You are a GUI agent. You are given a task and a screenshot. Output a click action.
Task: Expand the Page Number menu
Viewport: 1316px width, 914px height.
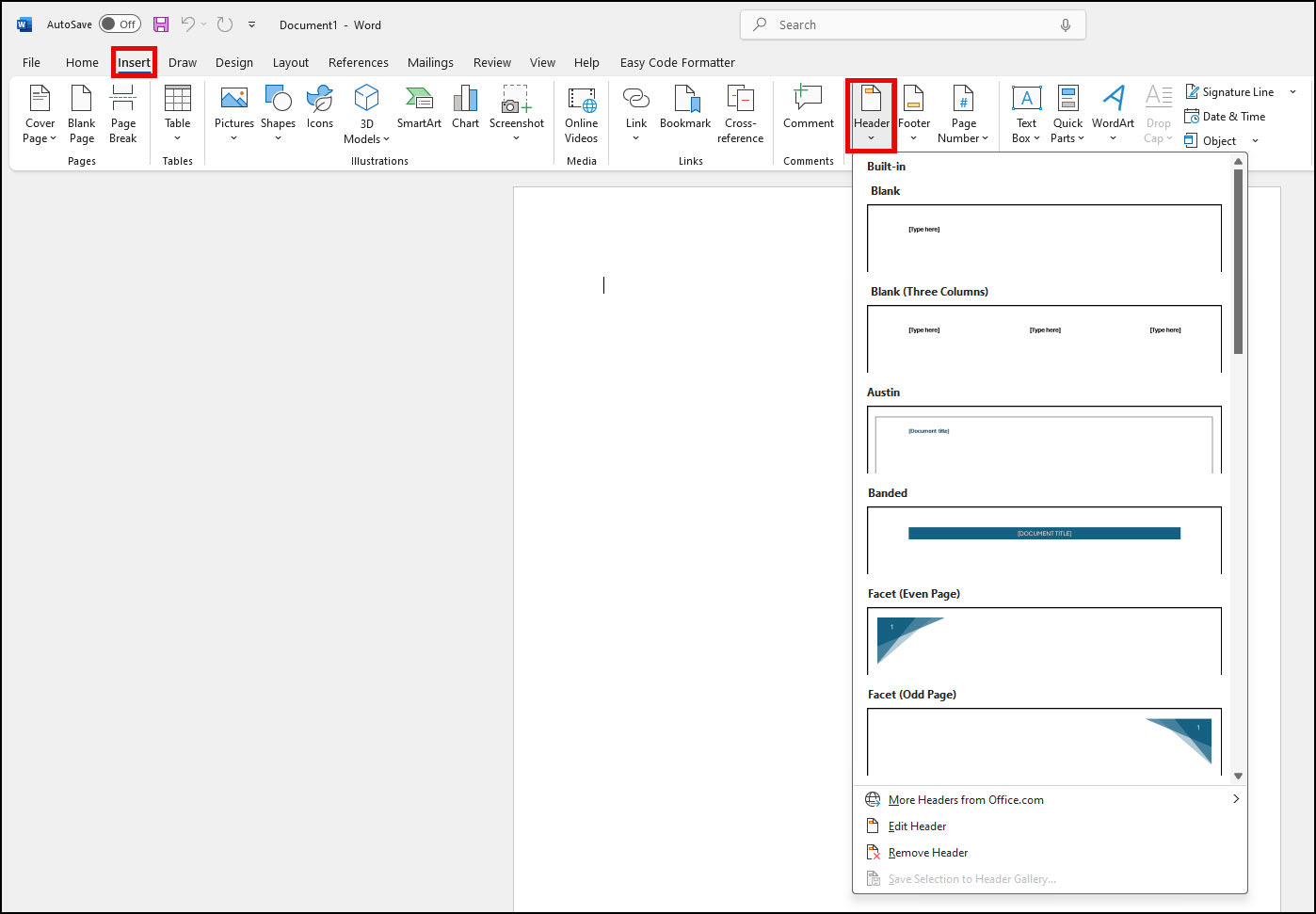pos(963,113)
